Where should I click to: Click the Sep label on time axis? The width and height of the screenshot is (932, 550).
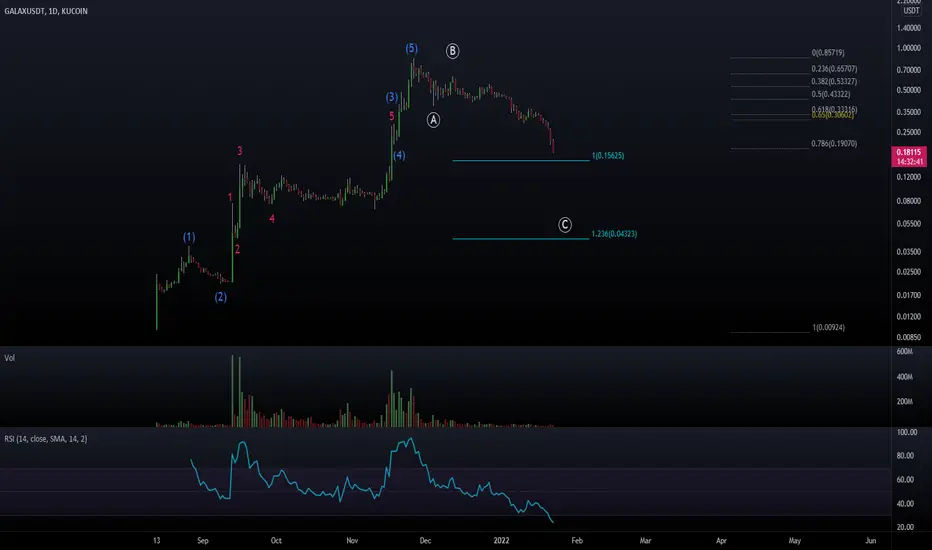point(203,540)
